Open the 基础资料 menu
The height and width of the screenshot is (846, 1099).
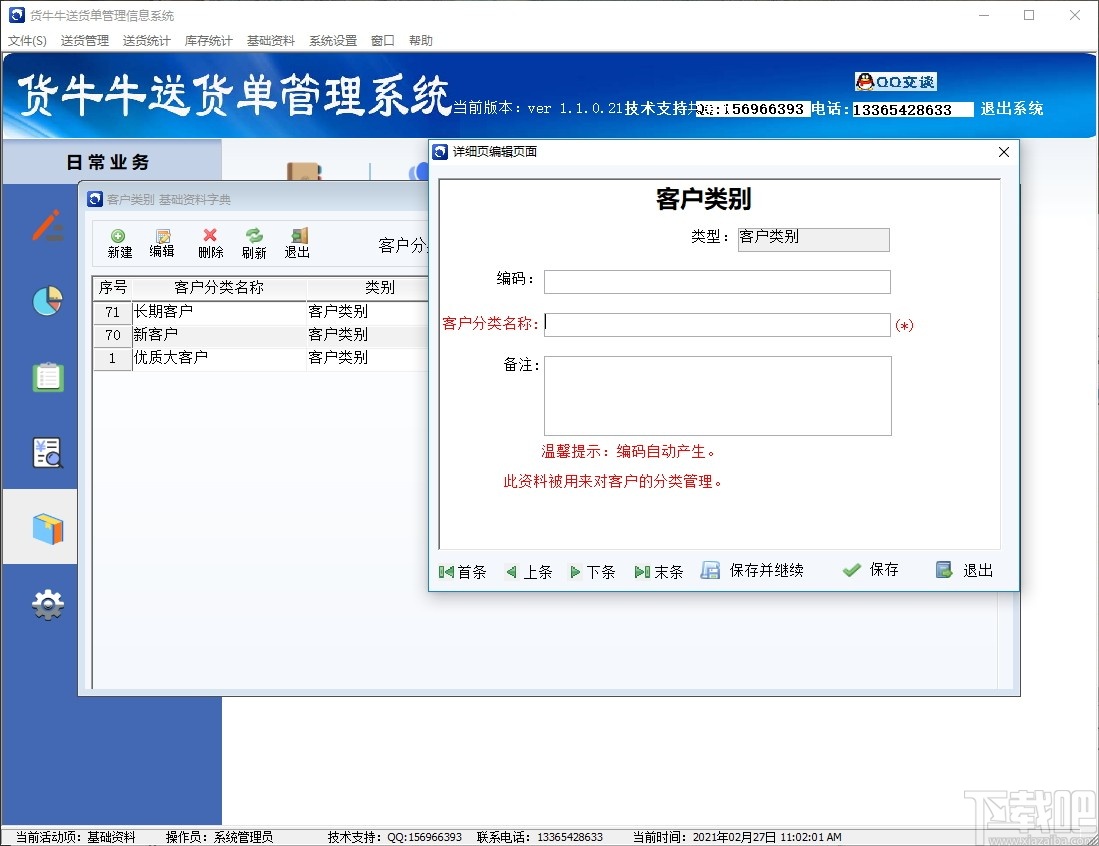click(270, 40)
